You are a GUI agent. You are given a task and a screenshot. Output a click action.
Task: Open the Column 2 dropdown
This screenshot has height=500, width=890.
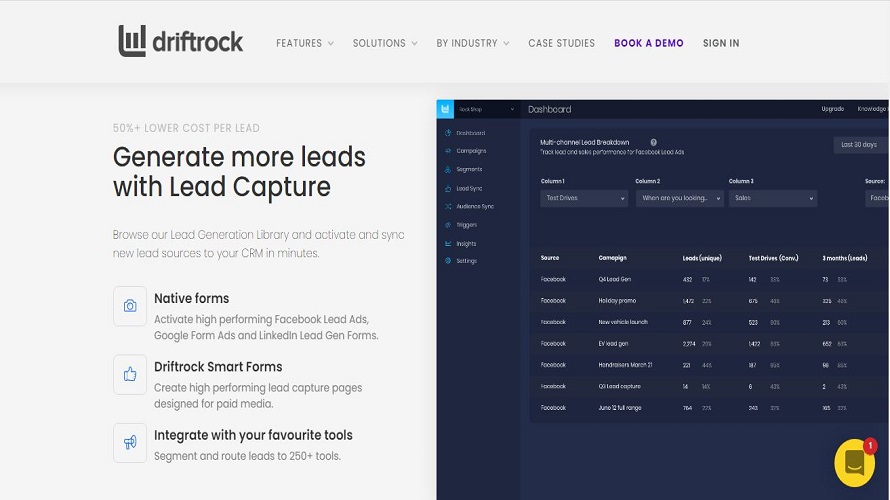679,198
